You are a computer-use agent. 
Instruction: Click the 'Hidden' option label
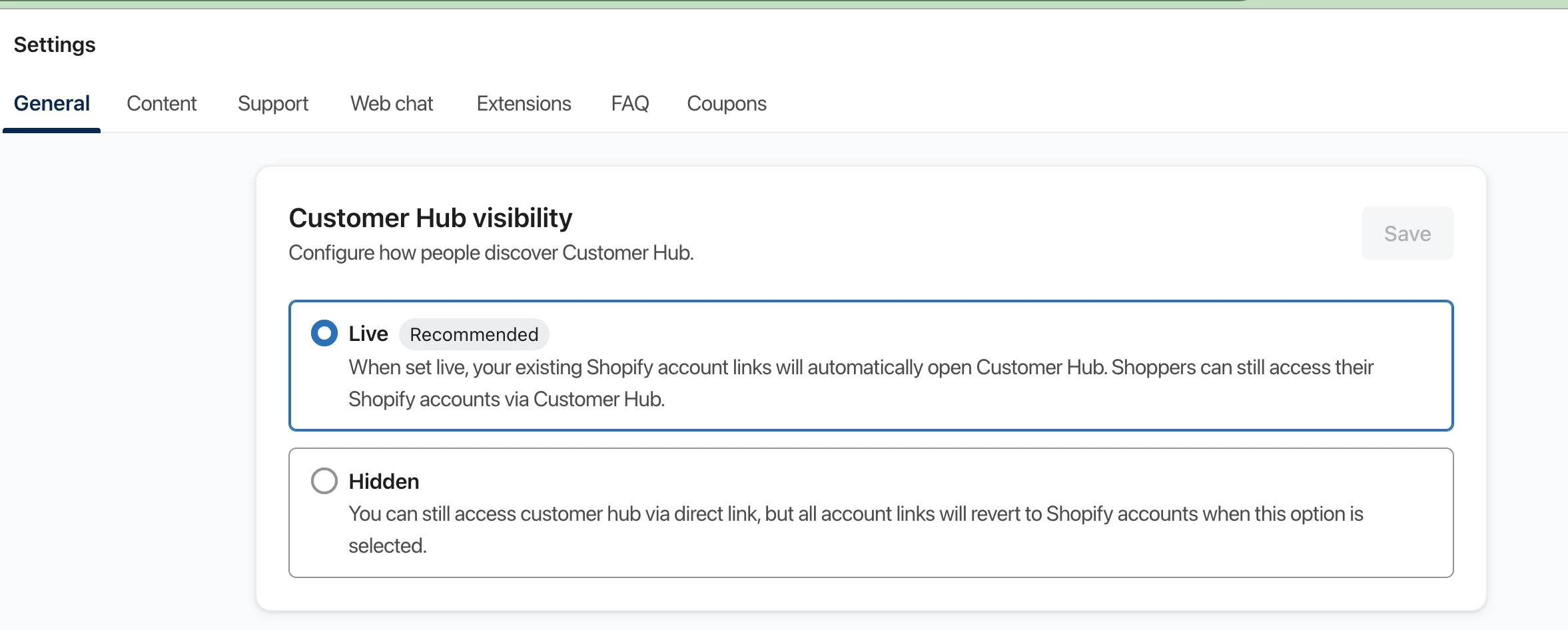click(x=384, y=481)
